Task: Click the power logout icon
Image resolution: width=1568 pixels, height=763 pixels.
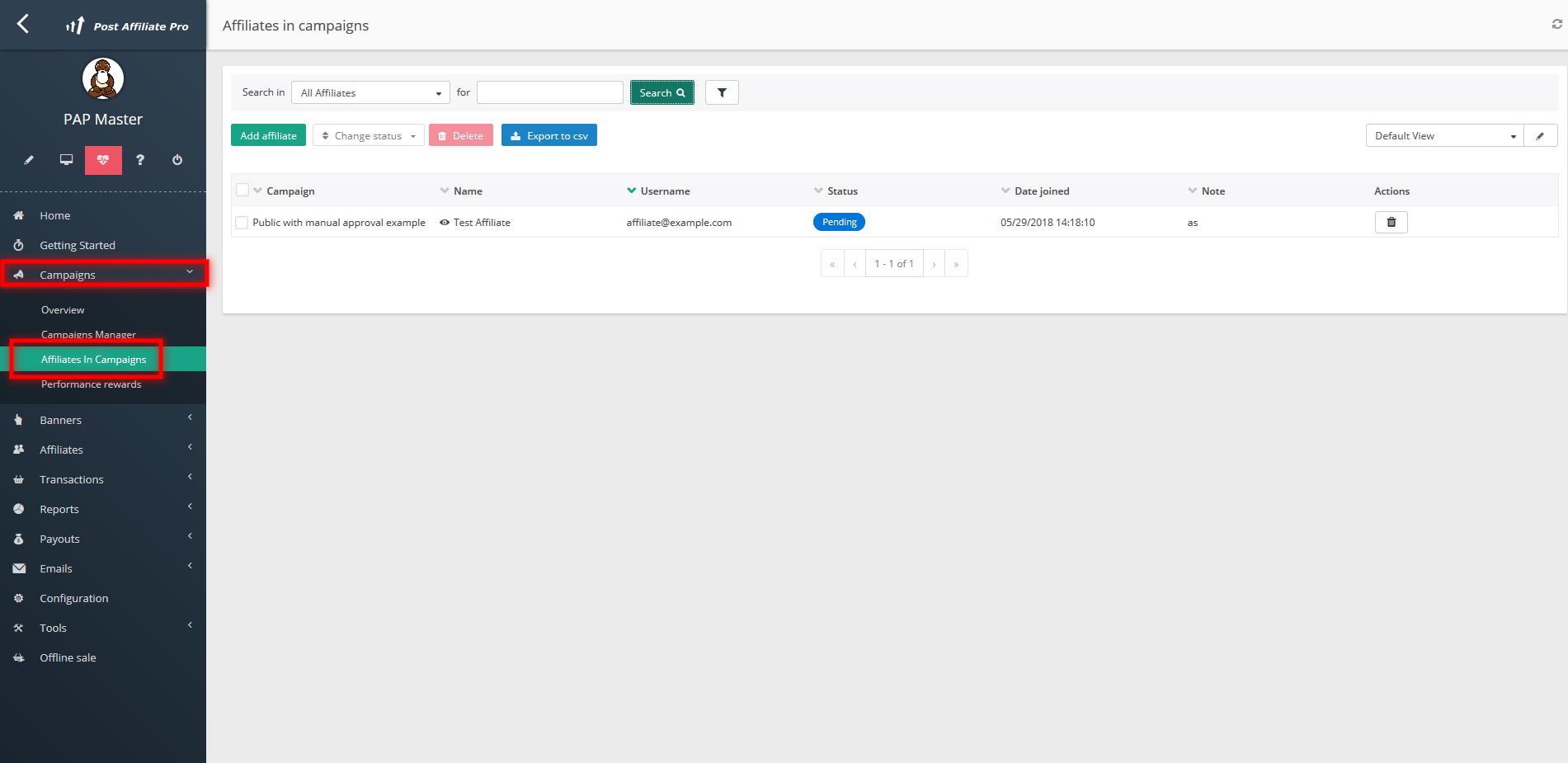Action: (177, 160)
